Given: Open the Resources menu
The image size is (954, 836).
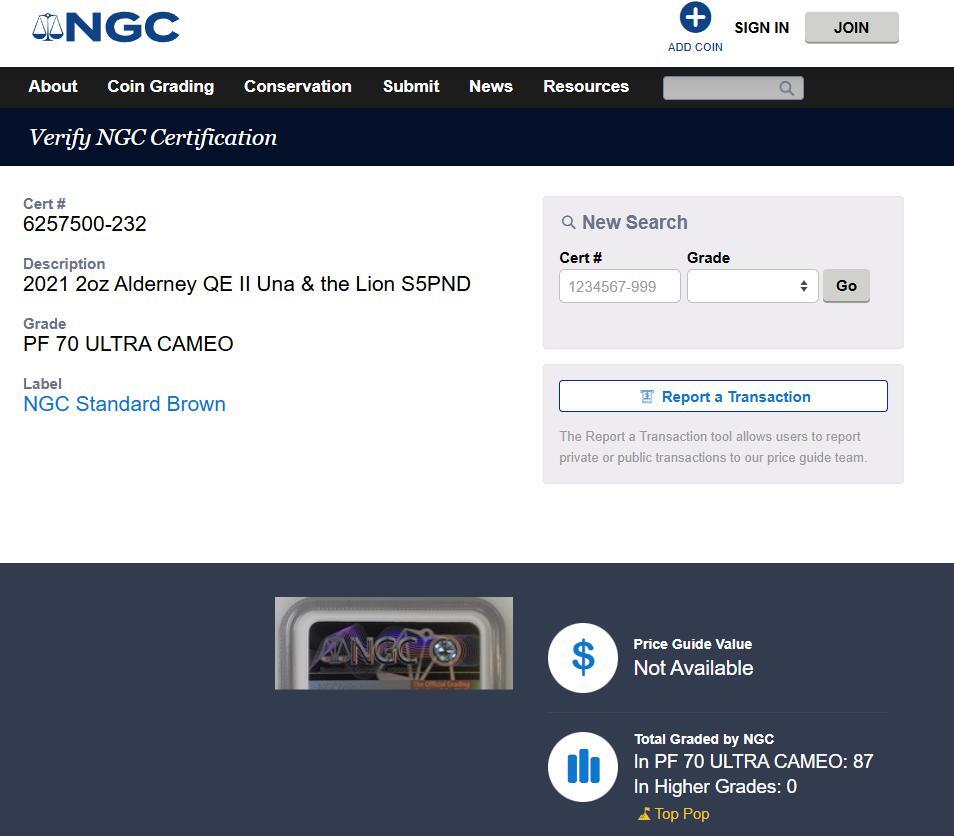Looking at the screenshot, I should coord(586,86).
